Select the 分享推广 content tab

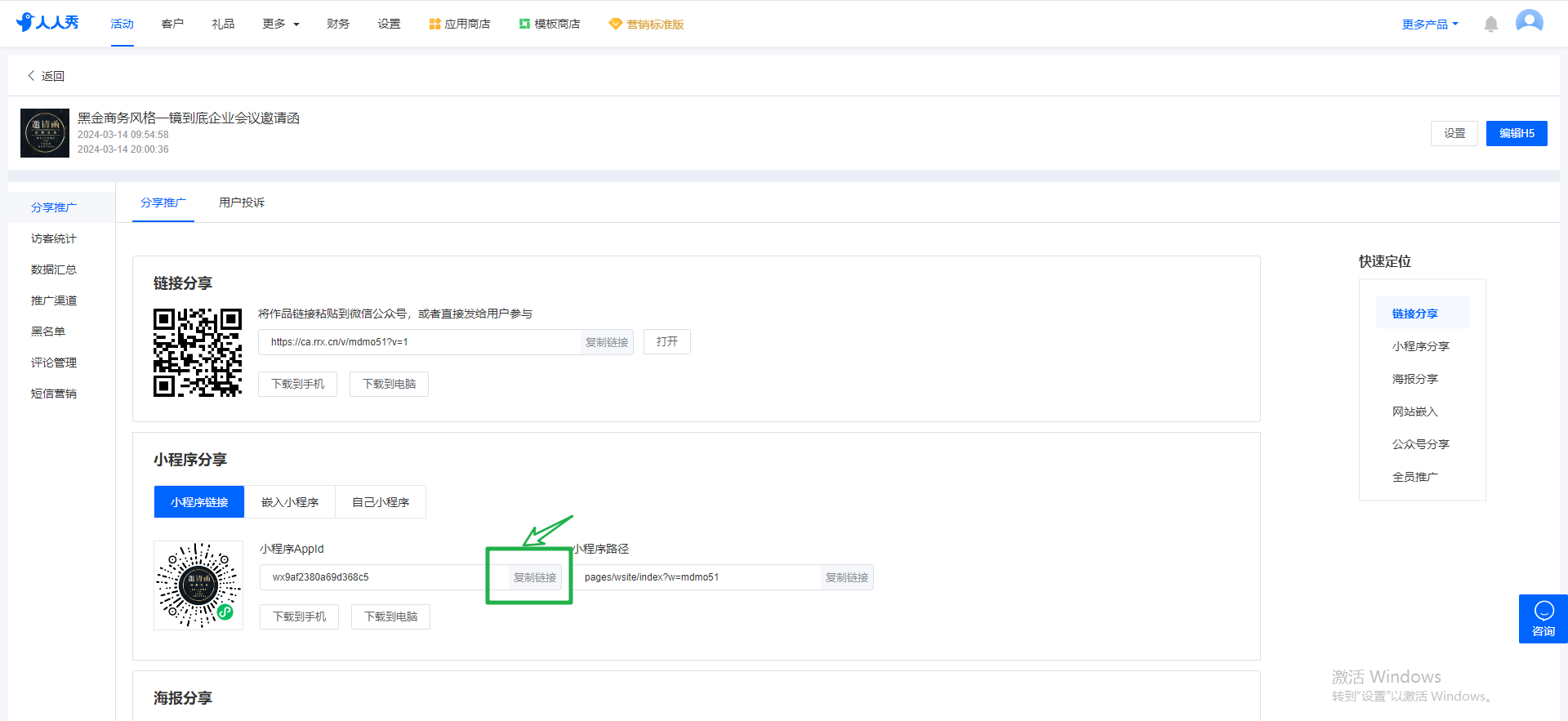(163, 203)
